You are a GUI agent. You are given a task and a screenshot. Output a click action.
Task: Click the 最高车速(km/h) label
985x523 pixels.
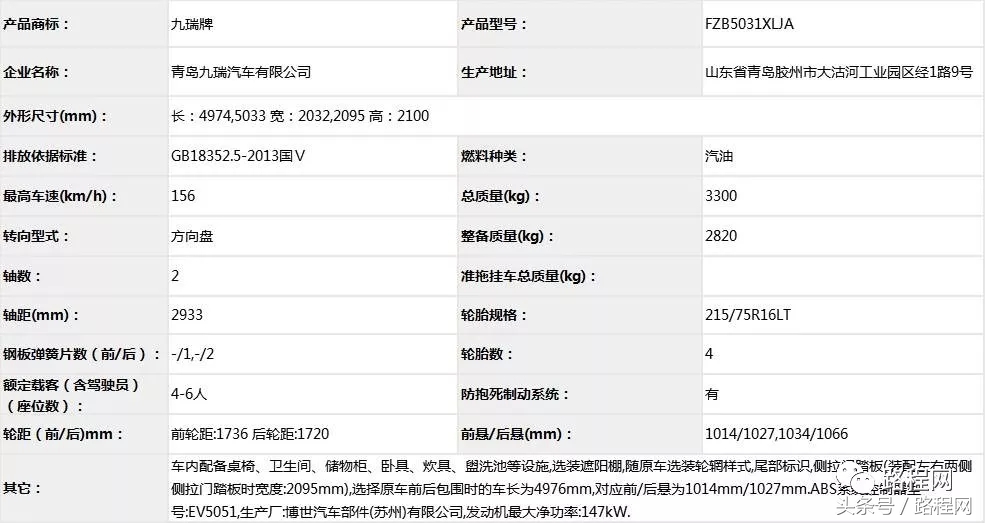[x=60, y=196]
